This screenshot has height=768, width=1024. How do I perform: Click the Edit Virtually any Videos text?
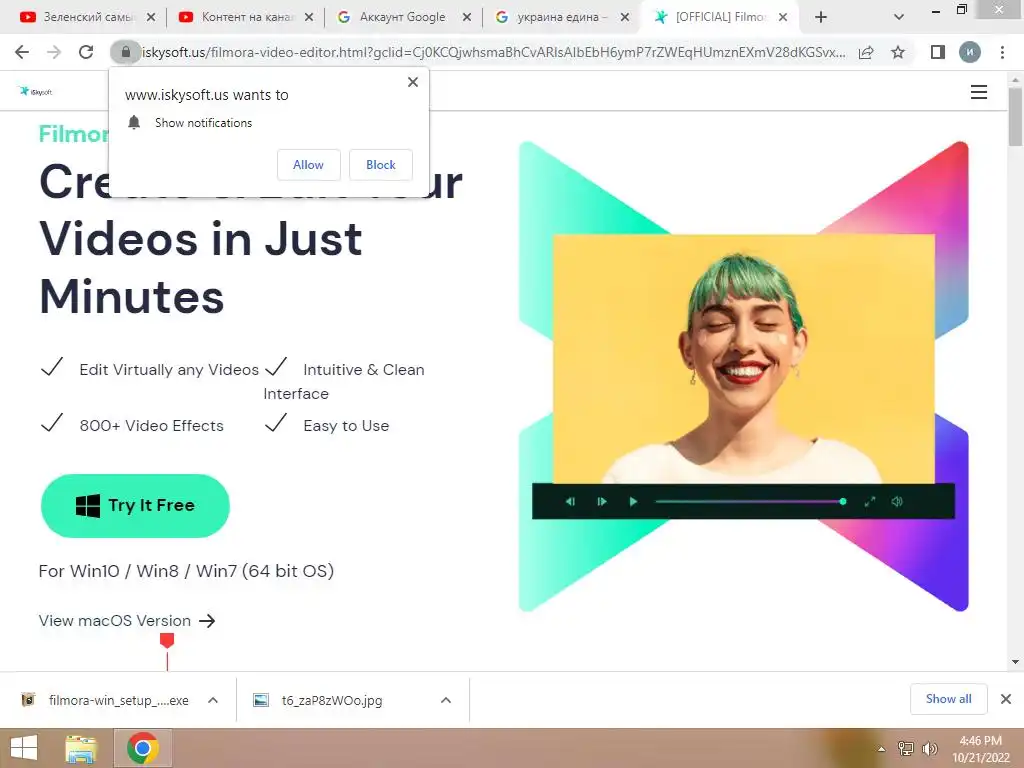tap(169, 370)
